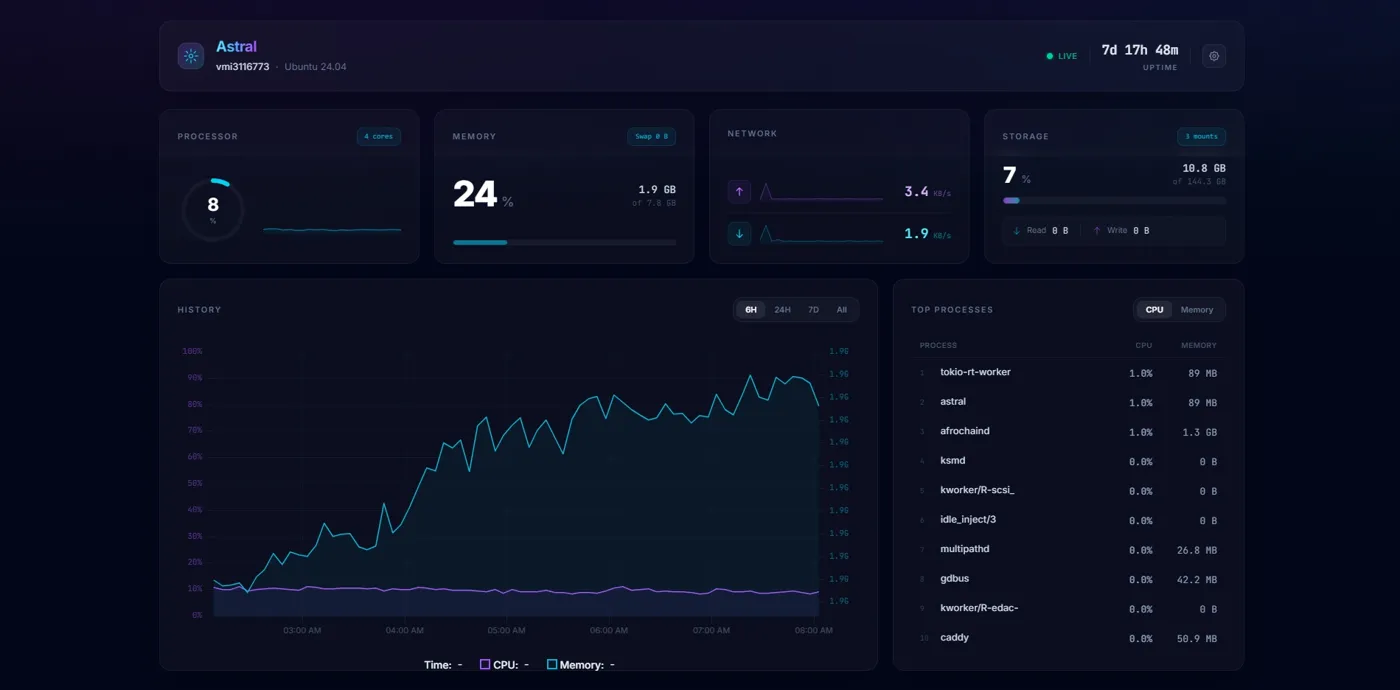1400x690 pixels.
Task: Click the 10.8 GB storage used value
Action: pyautogui.click(x=1204, y=168)
